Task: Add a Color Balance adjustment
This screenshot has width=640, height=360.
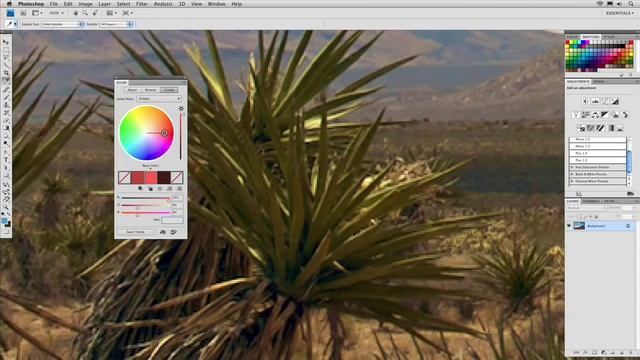Action: point(596,115)
